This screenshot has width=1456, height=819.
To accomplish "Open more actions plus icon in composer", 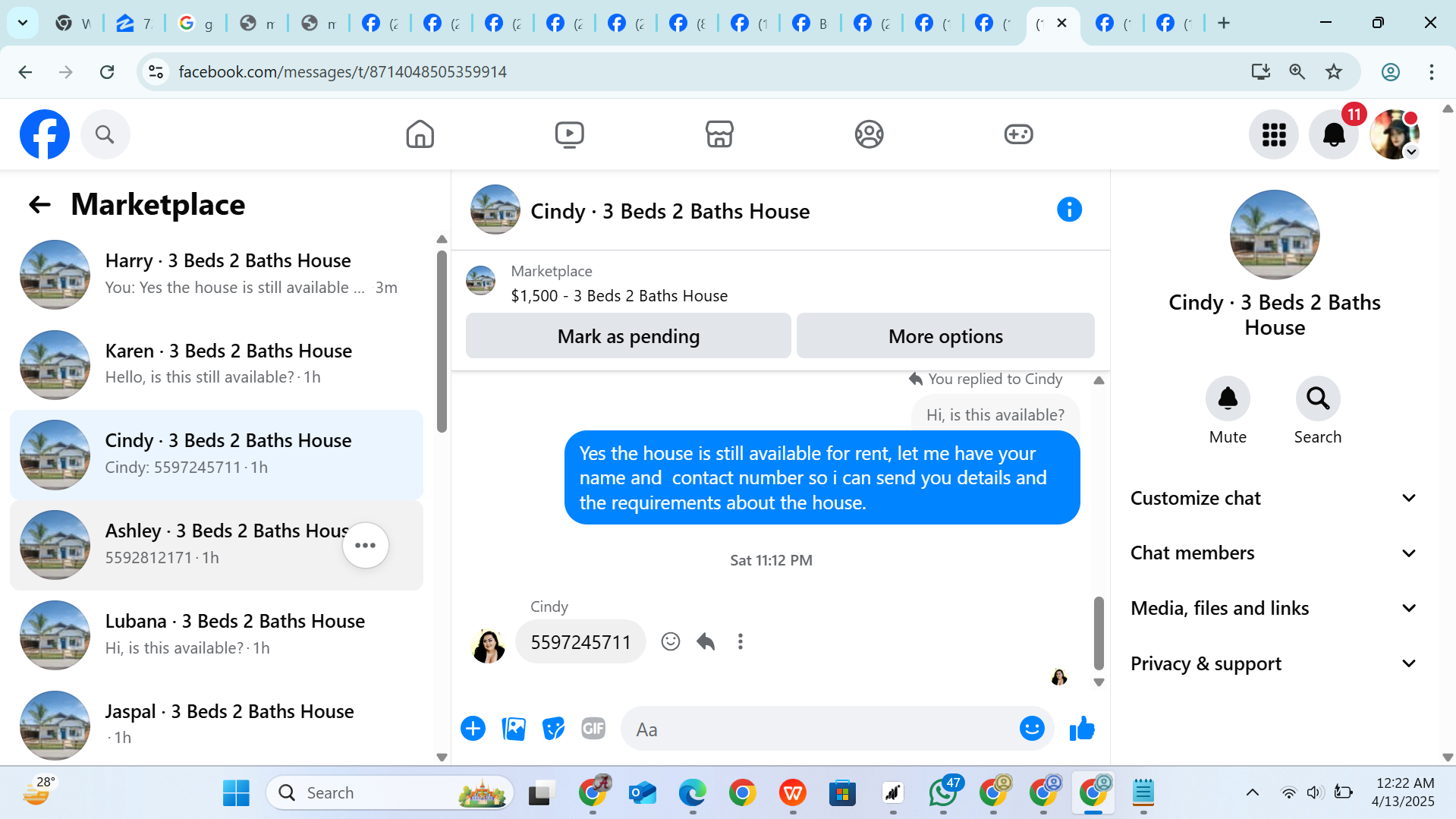I will click(473, 729).
